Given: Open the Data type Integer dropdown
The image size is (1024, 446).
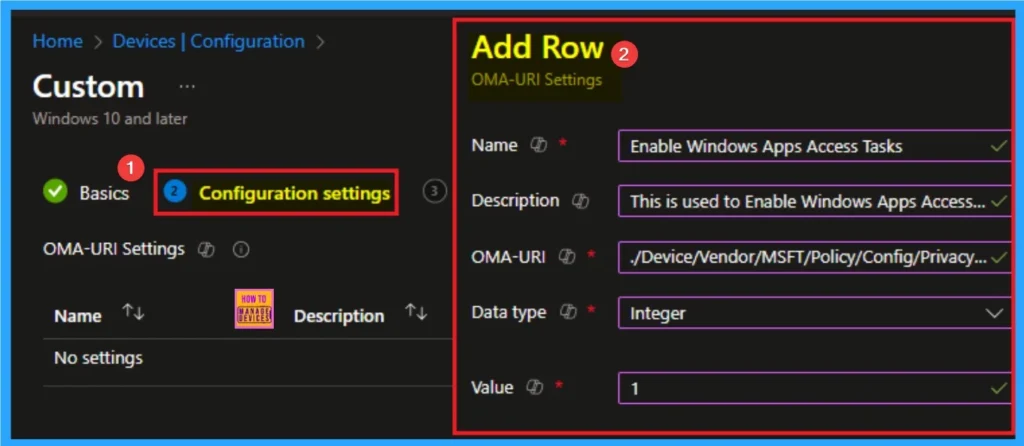Looking at the screenshot, I should pyautogui.click(x=813, y=314).
